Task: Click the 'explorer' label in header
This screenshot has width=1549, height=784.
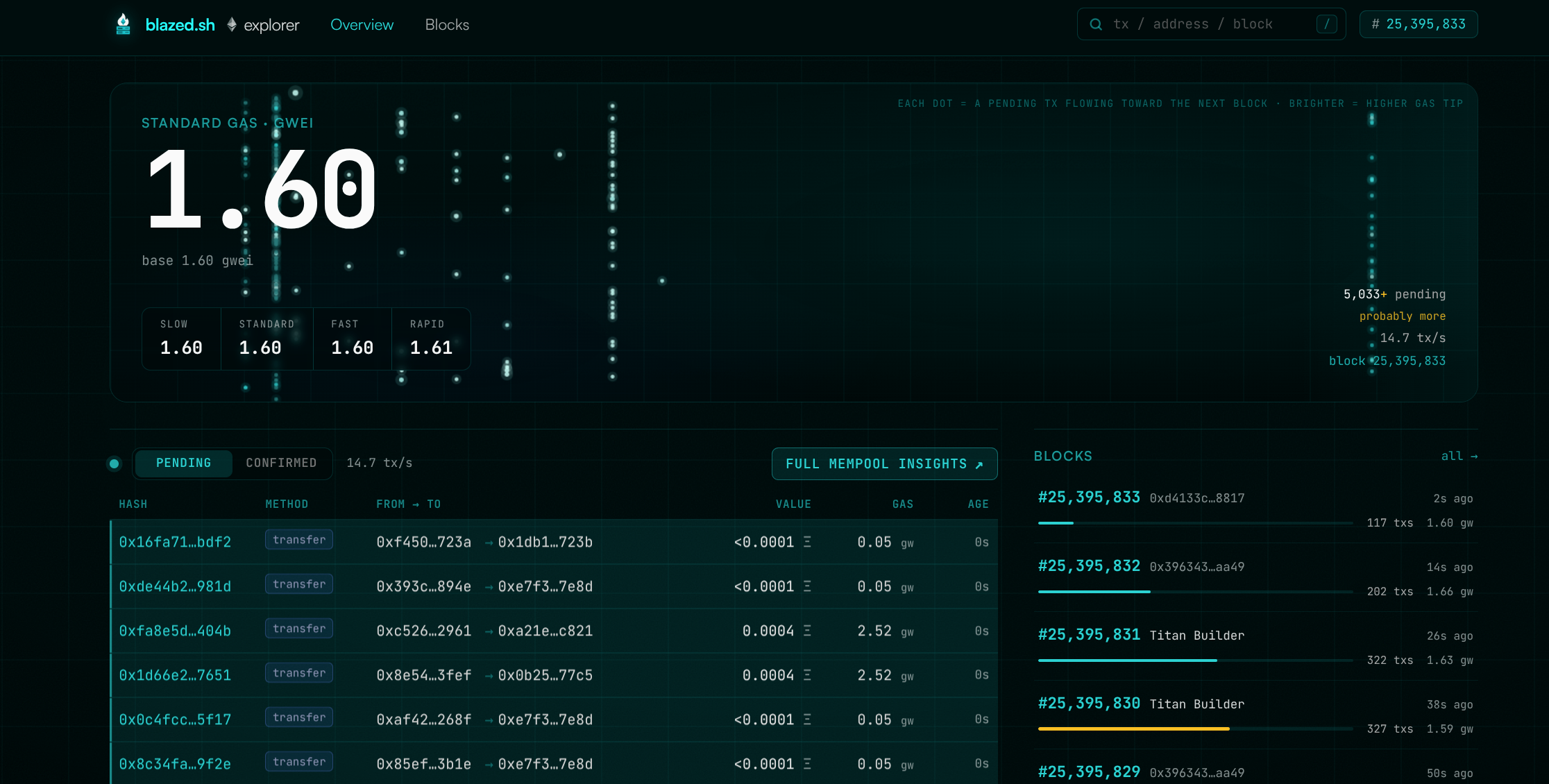Action: coord(271,26)
